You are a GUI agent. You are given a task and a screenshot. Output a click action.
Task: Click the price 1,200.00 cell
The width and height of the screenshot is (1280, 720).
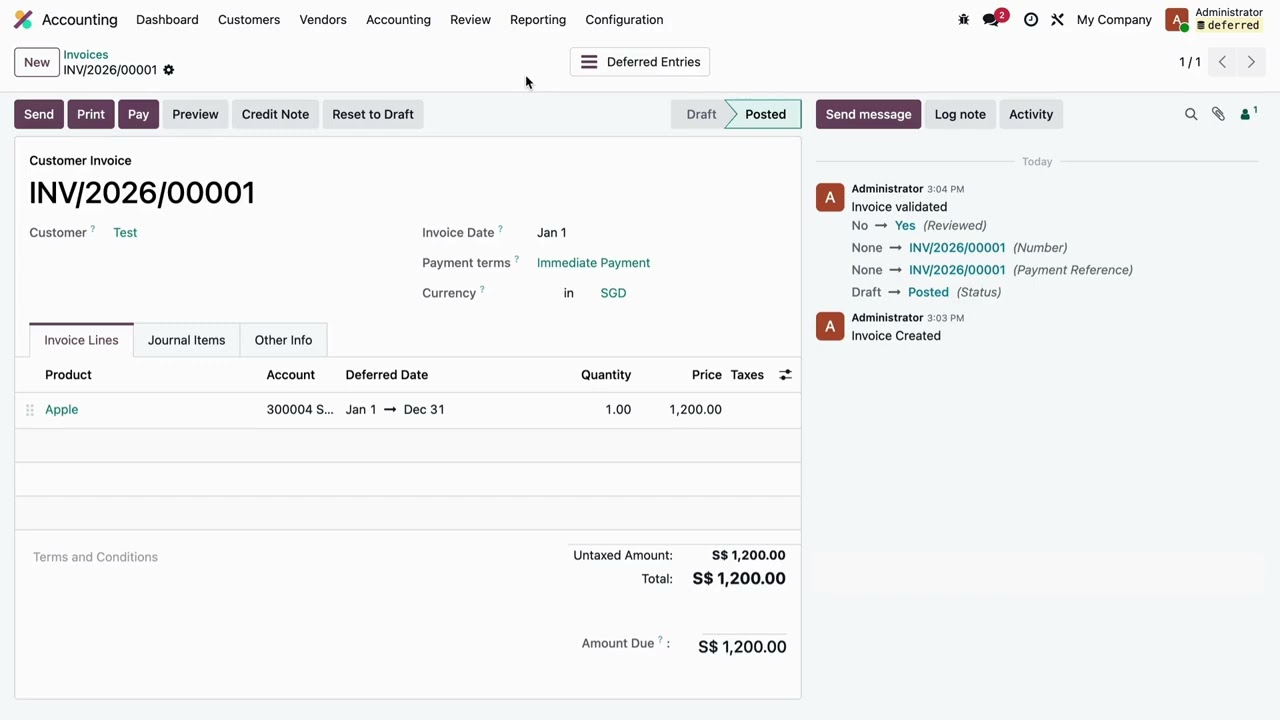coord(695,410)
